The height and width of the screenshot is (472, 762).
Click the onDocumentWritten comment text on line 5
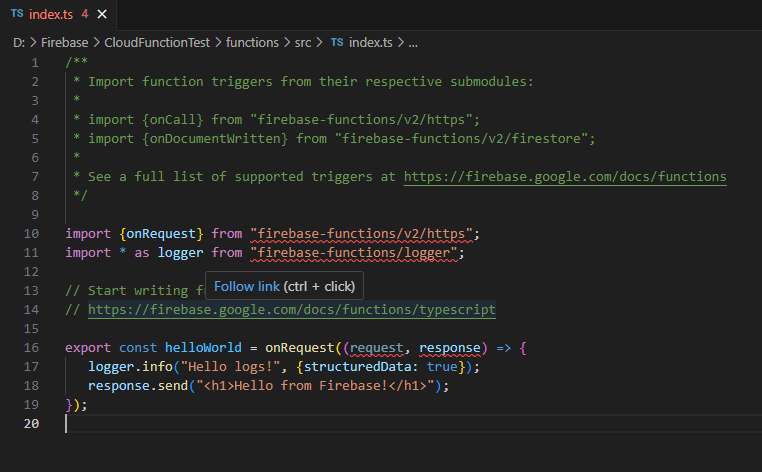click(x=218, y=139)
